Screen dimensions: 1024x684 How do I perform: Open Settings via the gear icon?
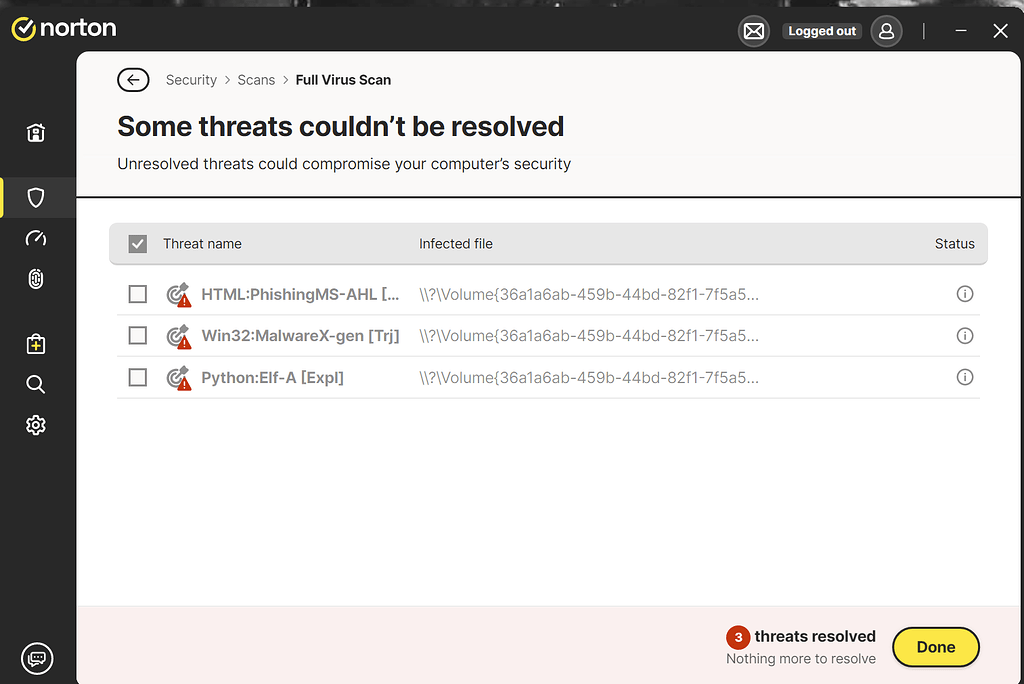(x=36, y=424)
